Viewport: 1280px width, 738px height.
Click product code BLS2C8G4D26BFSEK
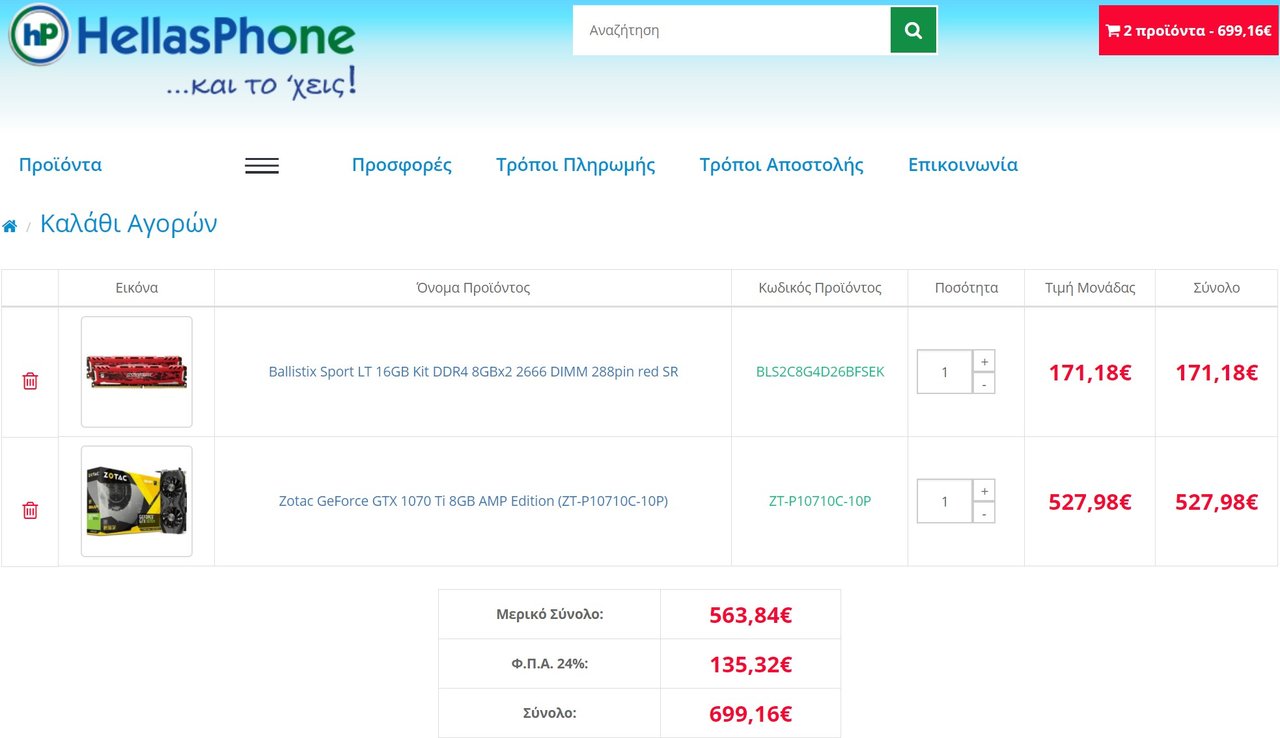click(820, 372)
